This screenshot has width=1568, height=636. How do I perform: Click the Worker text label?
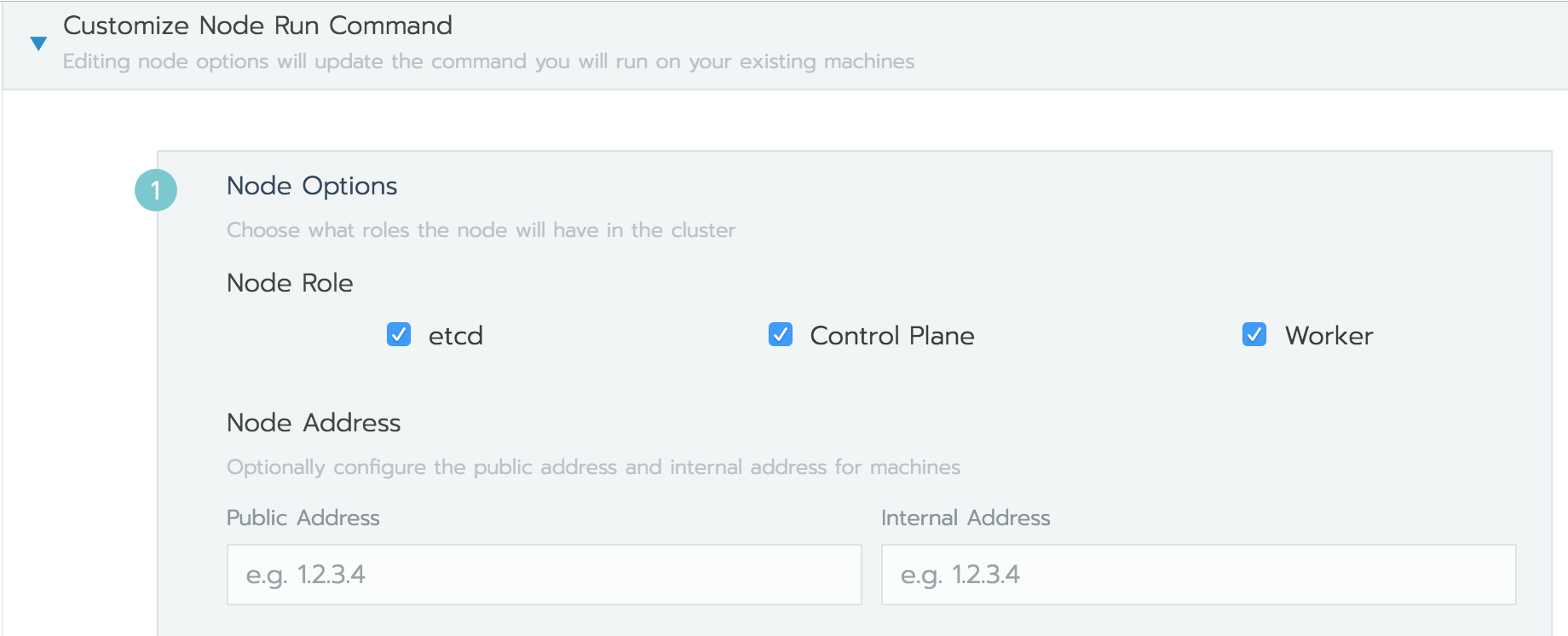coord(1329,336)
